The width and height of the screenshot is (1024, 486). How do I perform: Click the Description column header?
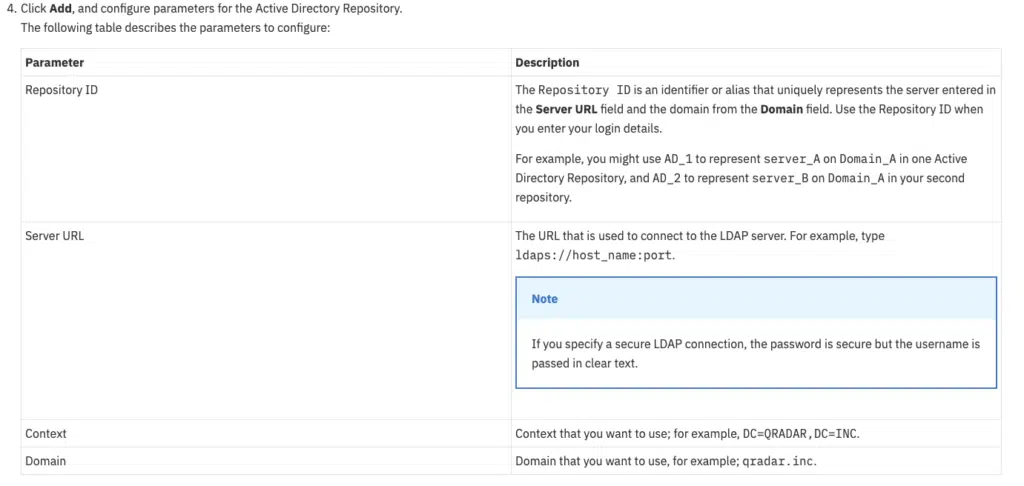[547, 62]
